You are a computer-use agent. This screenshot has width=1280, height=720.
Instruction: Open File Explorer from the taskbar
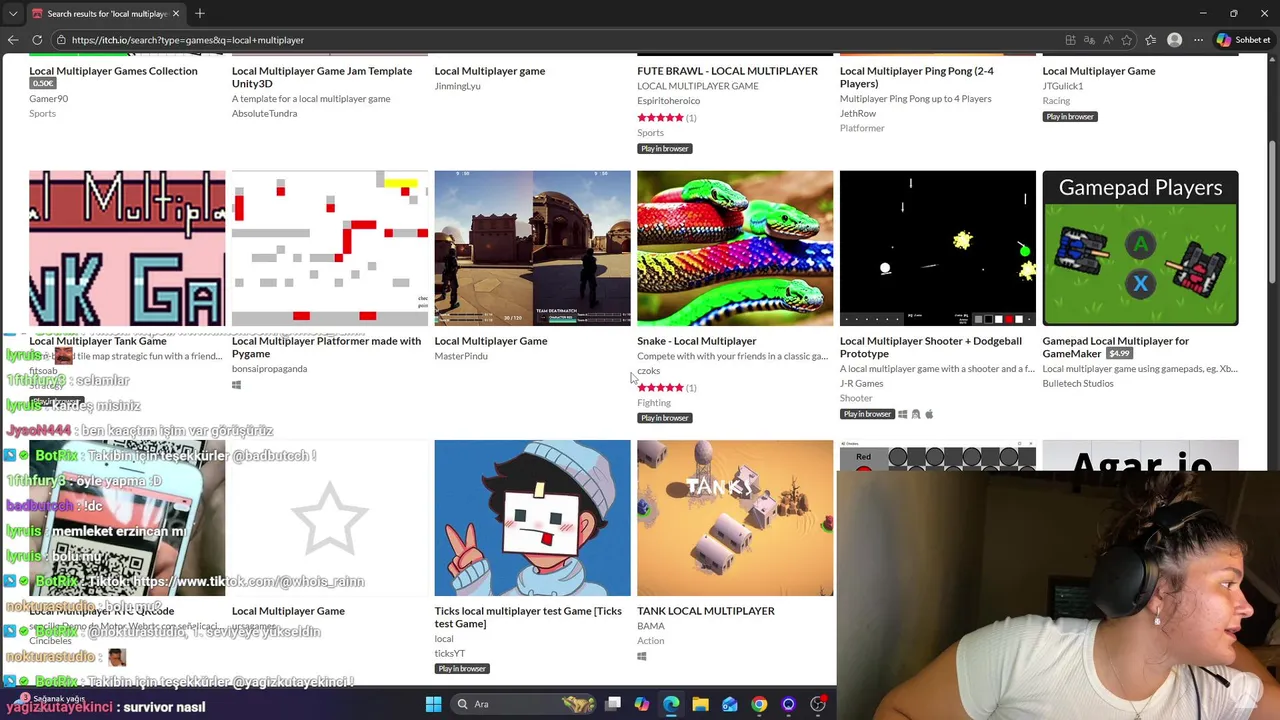(700, 704)
